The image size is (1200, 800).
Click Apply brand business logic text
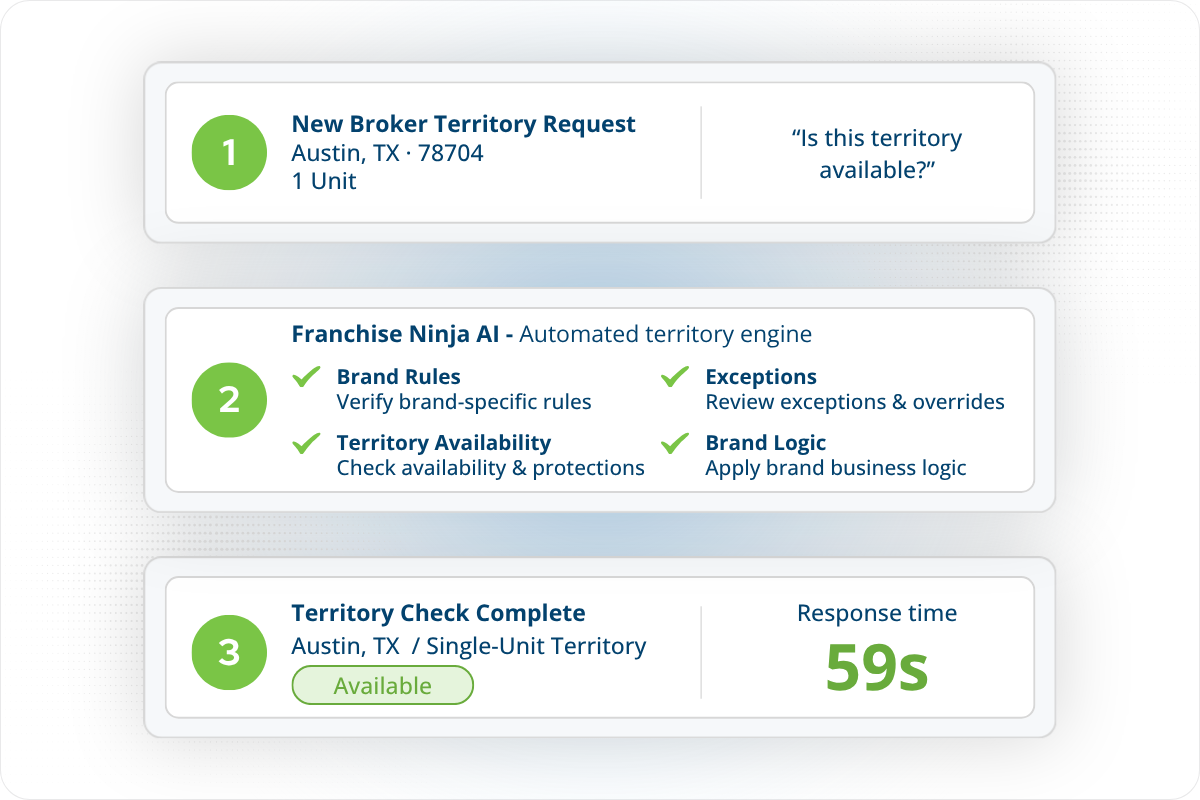pyautogui.click(x=836, y=467)
